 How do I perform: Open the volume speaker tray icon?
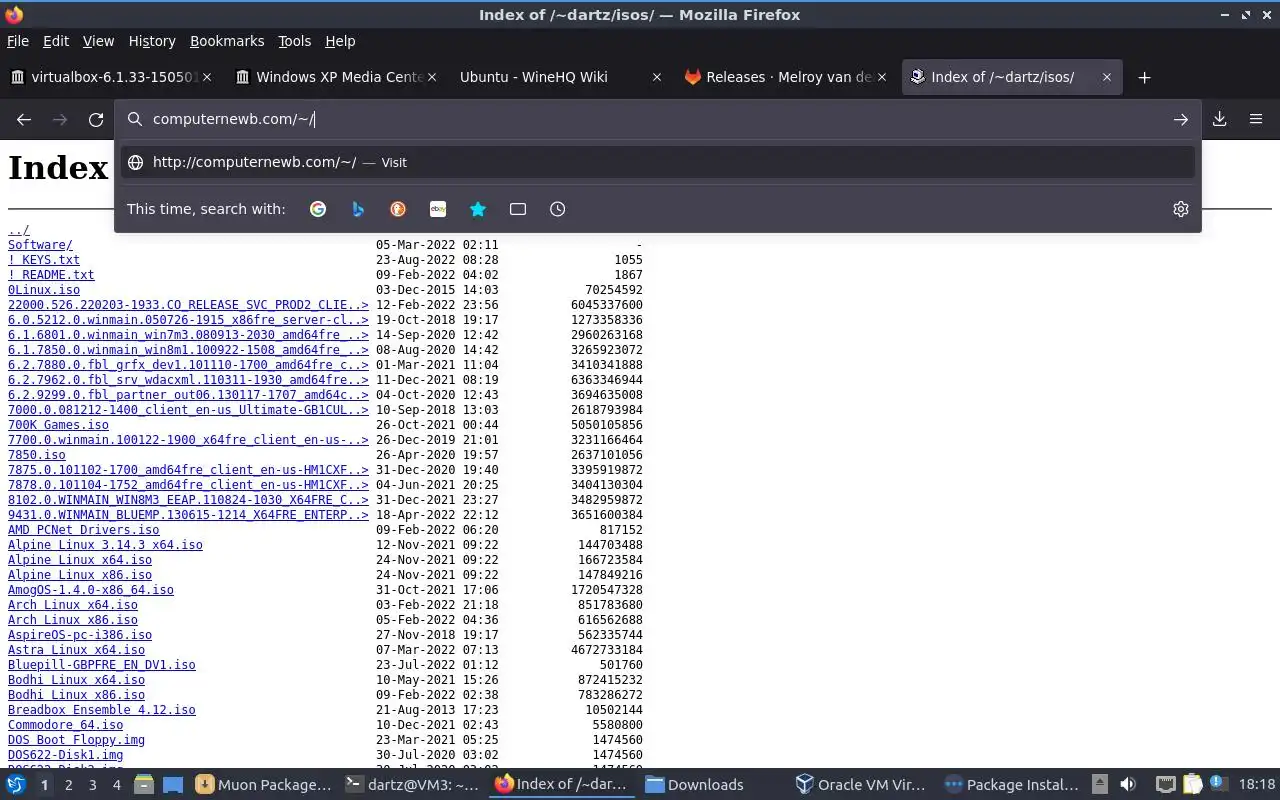(1128, 785)
